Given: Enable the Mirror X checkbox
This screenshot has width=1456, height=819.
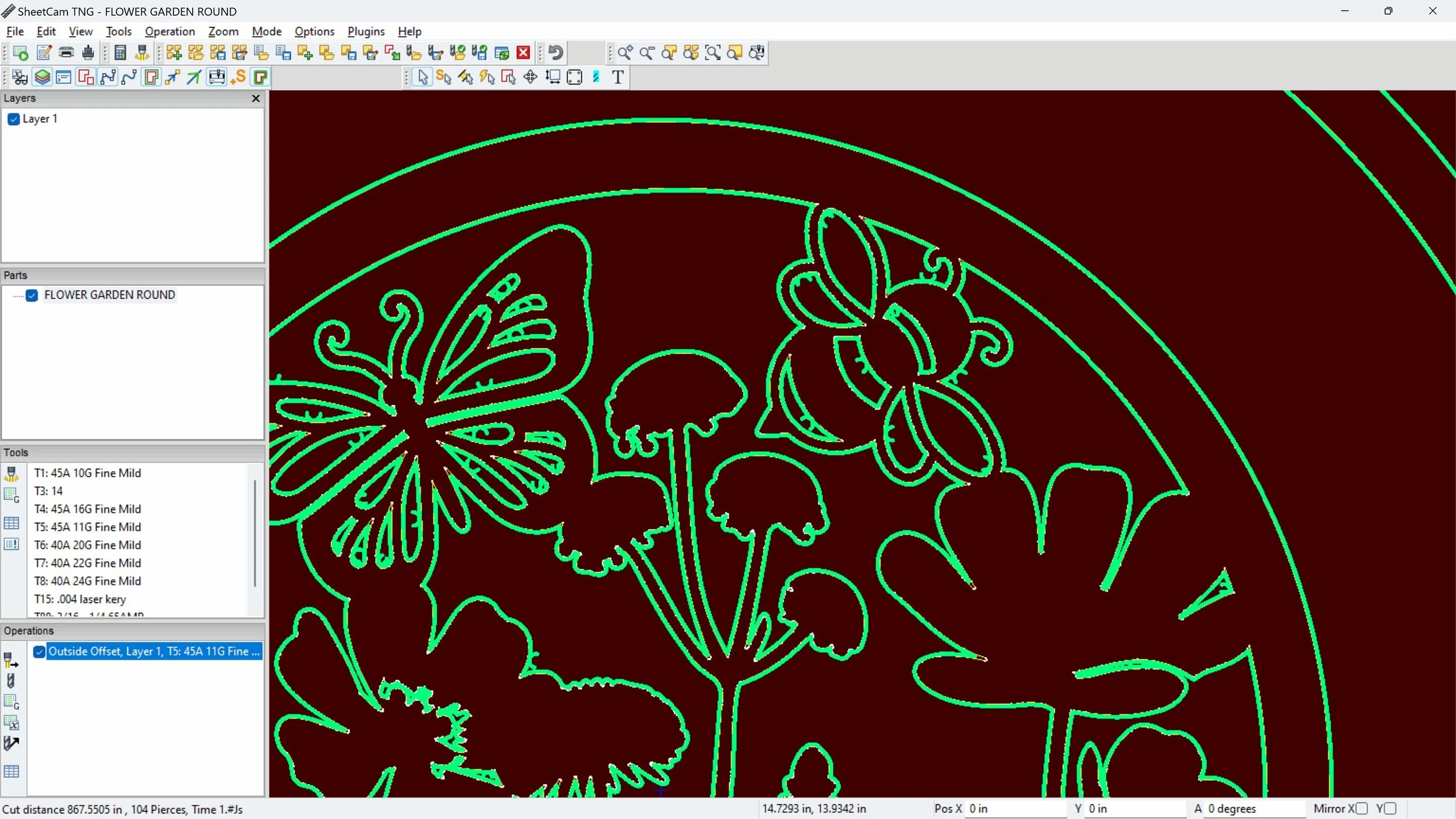Looking at the screenshot, I should pos(1362,809).
